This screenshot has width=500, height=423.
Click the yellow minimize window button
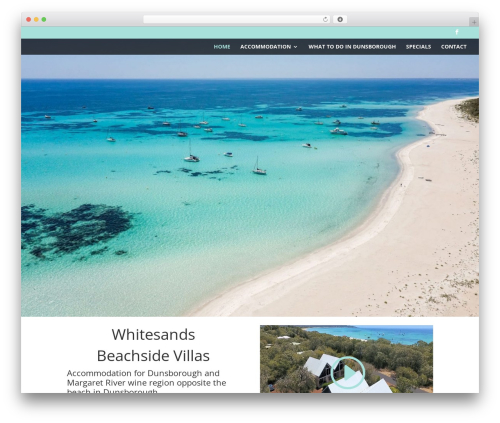click(36, 20)
